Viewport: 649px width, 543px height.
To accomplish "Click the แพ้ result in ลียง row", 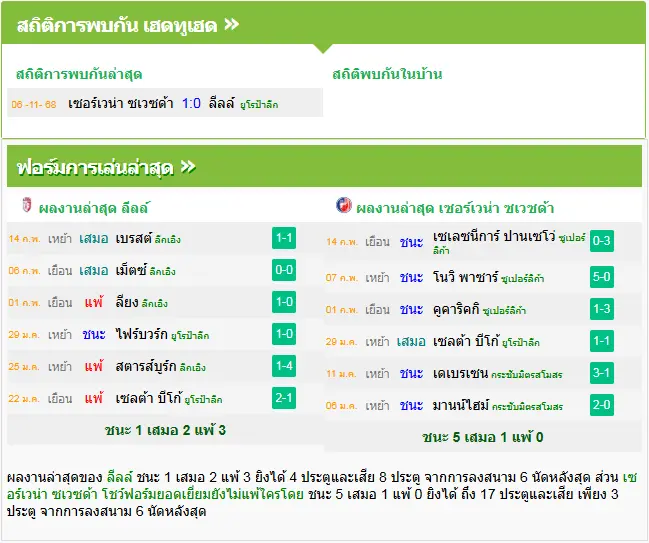I will pos(94,302).
